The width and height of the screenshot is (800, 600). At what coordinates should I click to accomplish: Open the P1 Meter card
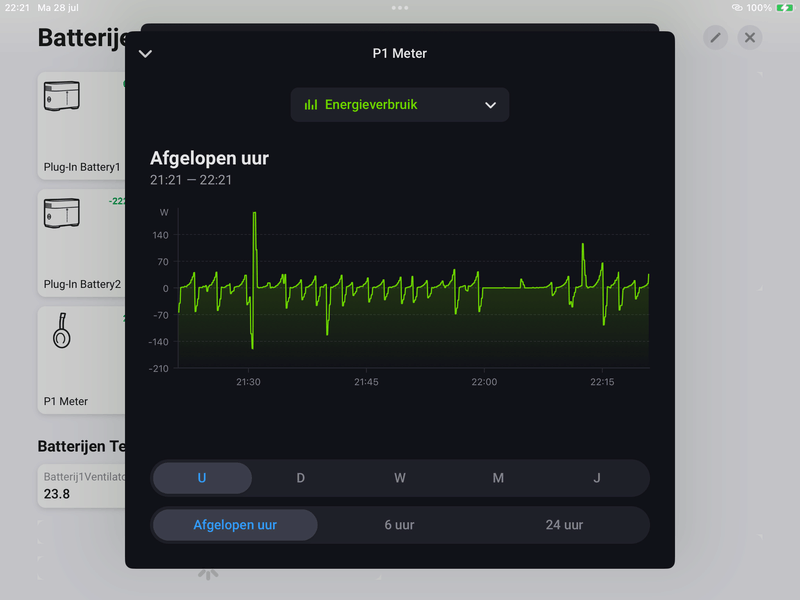pos(82,360)
